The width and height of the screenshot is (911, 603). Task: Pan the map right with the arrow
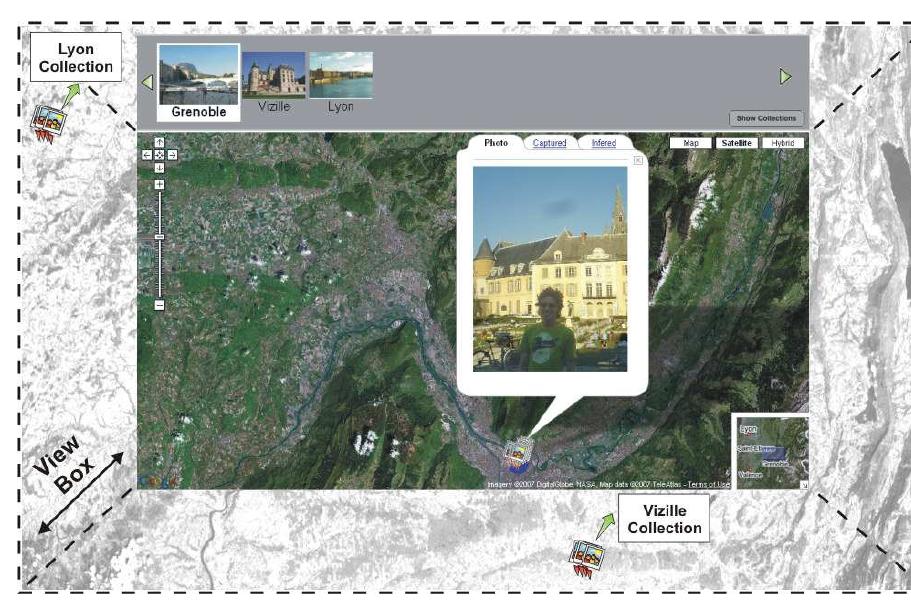pos(172,155)
